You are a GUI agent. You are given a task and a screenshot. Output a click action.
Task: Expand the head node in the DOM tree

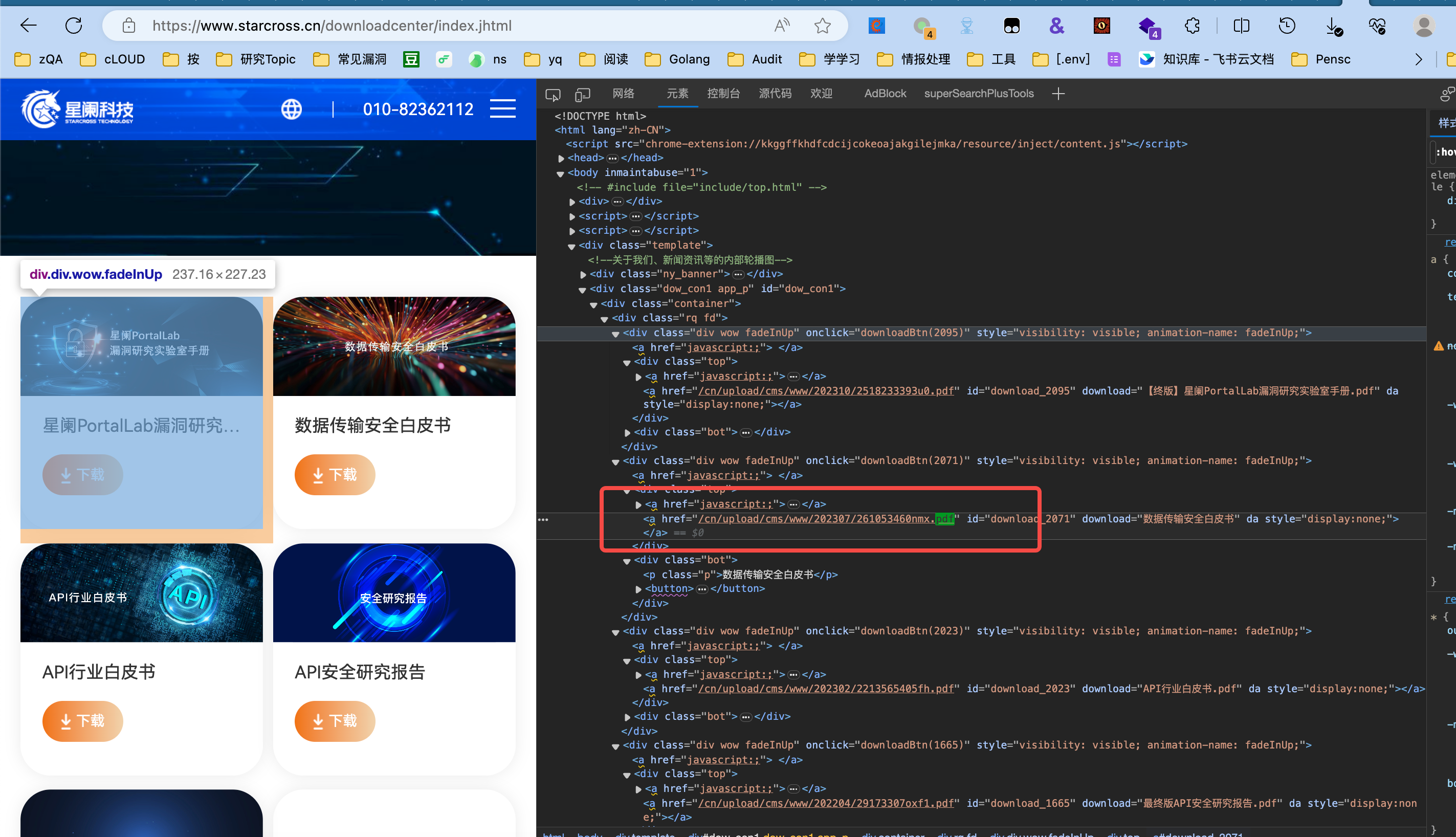coord(561,158)
